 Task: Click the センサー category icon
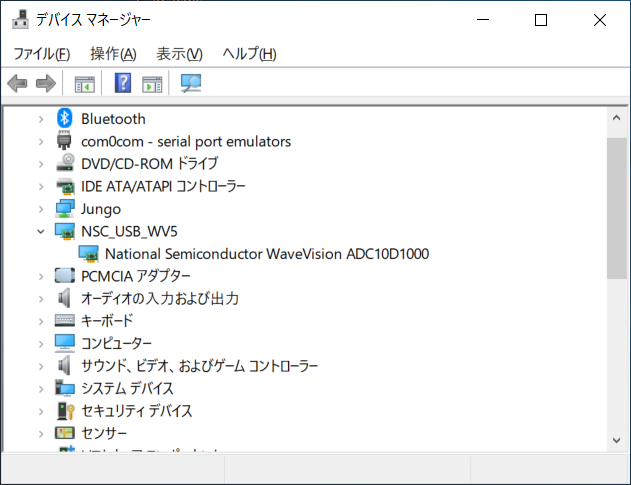pos(65,433)
